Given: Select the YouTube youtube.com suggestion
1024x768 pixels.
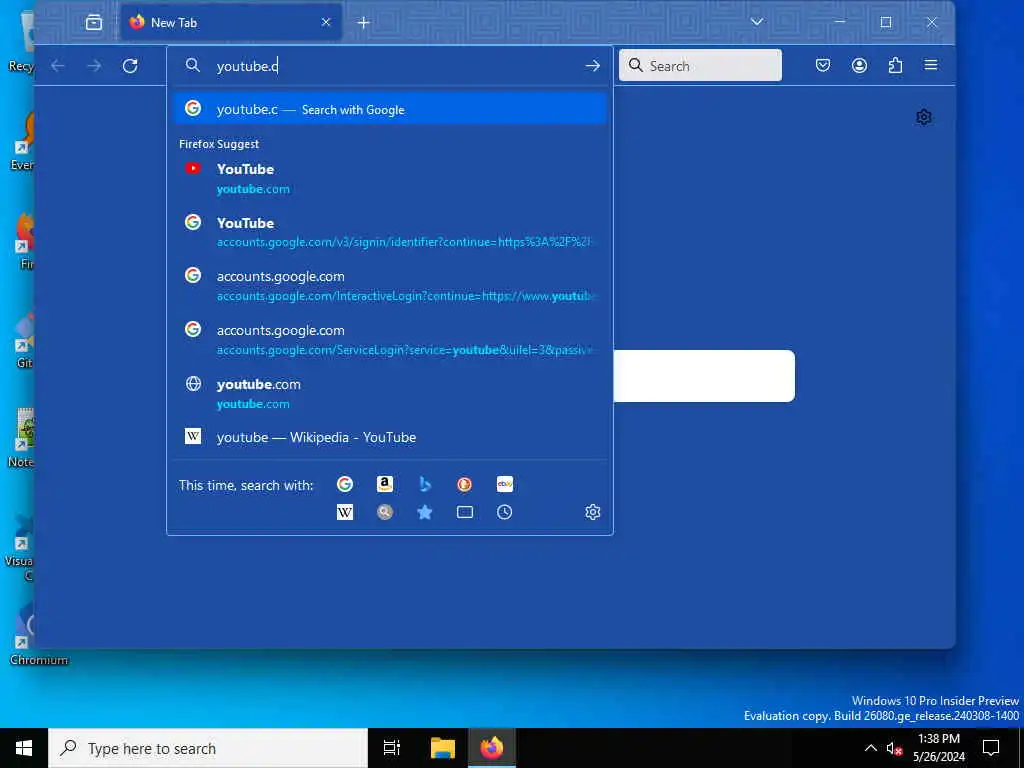Looking at the screenshot, I should tap(390, 178).
